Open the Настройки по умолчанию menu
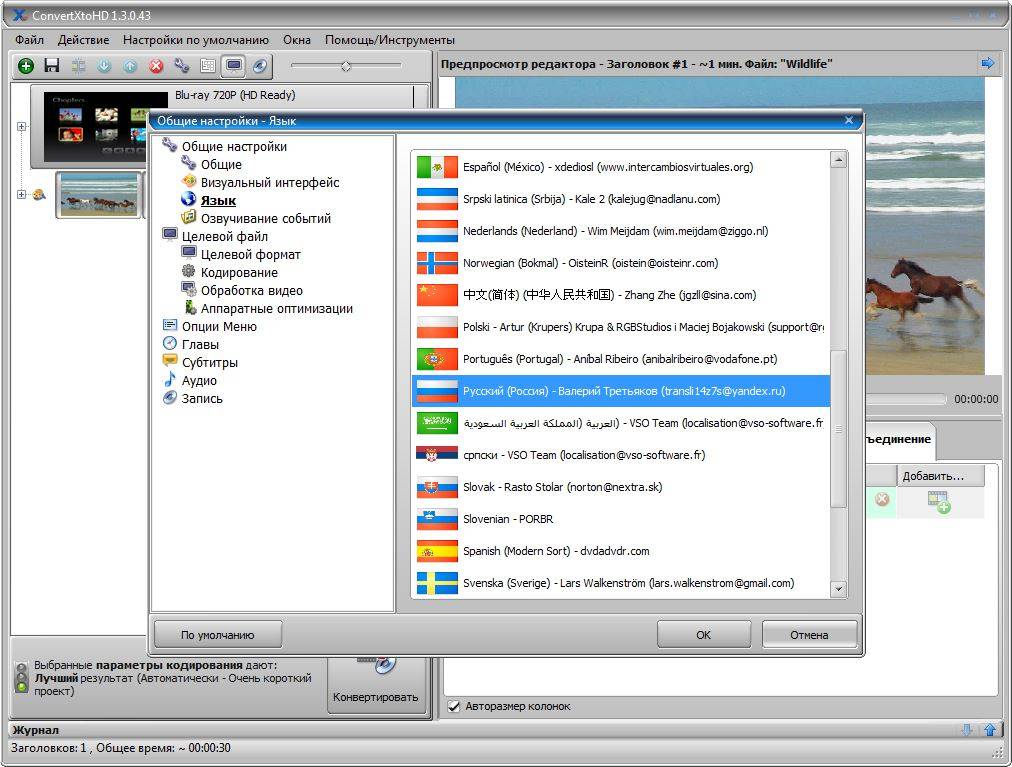1012x767 pixels. pos(196,40)
